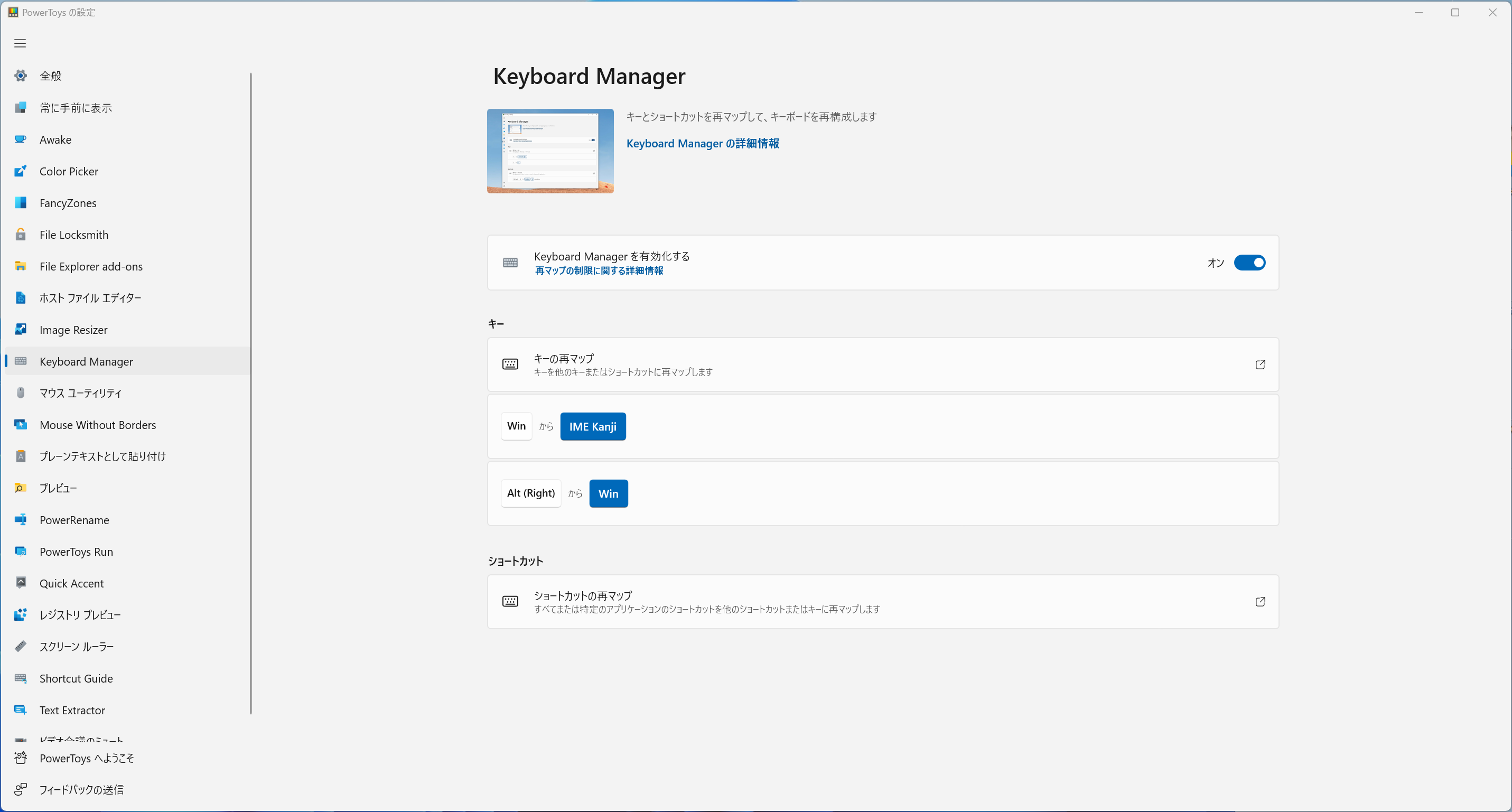Click the File Locksmith lock icon
Screen dimensions: 1512x812
21,234
